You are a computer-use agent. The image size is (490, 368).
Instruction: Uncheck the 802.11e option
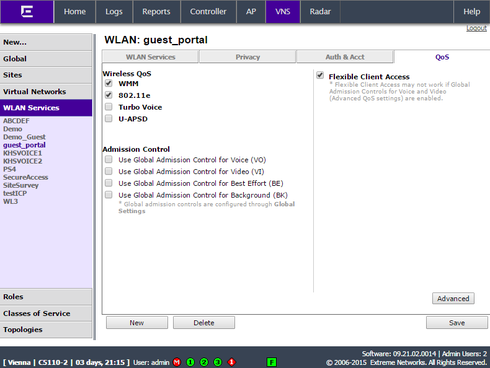[x=109, y=95]
